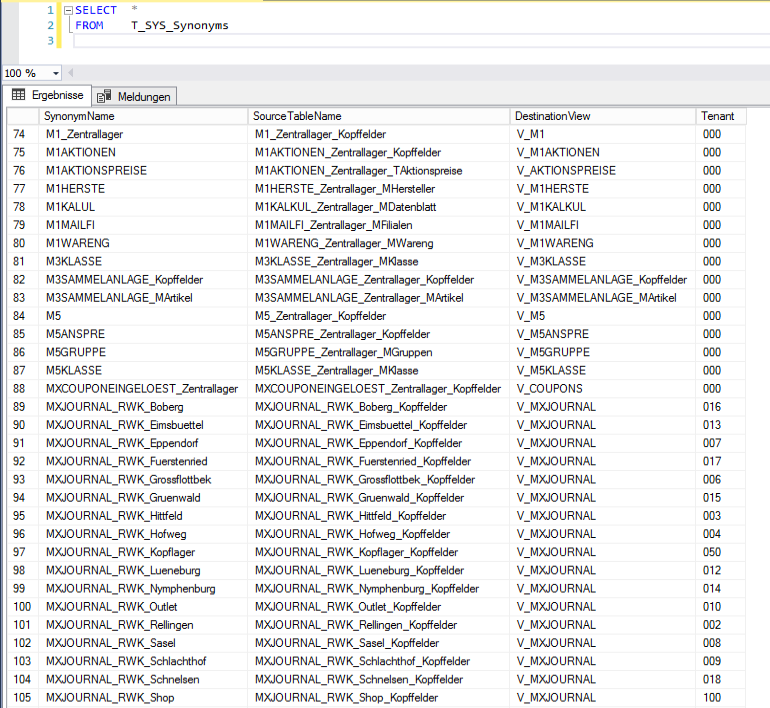Click the cell MXCOUPONEINGELOEST_Zentrallager

pos(143,388)
